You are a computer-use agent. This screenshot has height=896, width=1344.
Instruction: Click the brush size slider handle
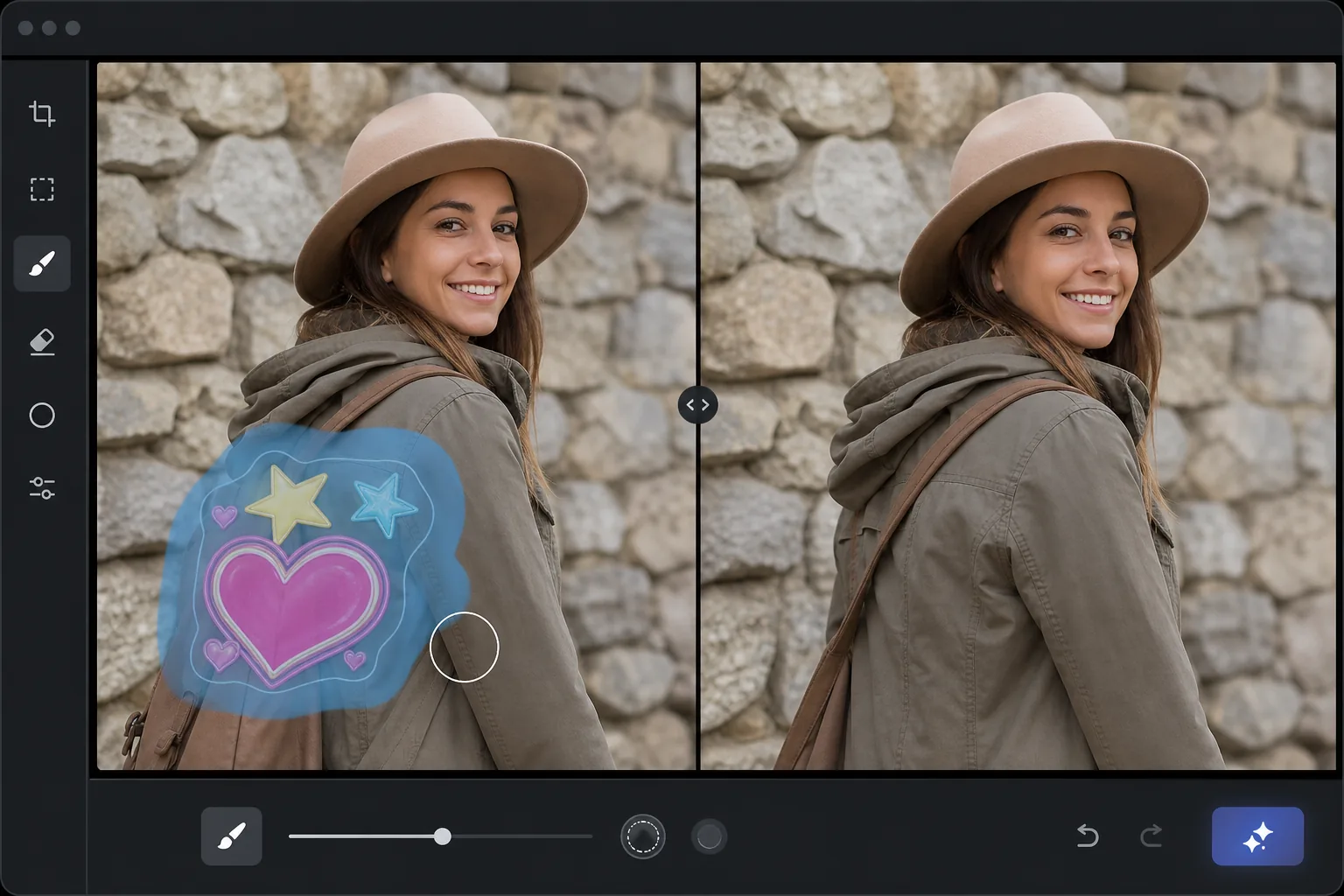443,836
